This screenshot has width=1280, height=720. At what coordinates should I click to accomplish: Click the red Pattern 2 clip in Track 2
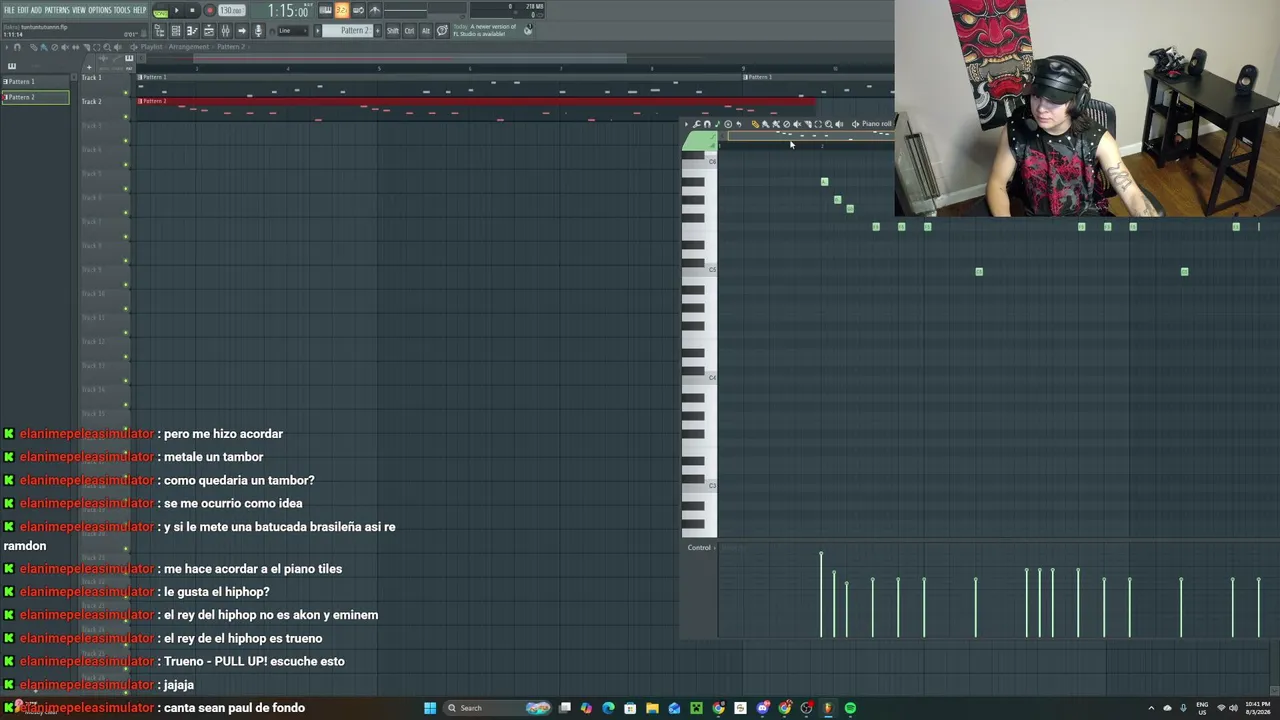pos(476,101)
